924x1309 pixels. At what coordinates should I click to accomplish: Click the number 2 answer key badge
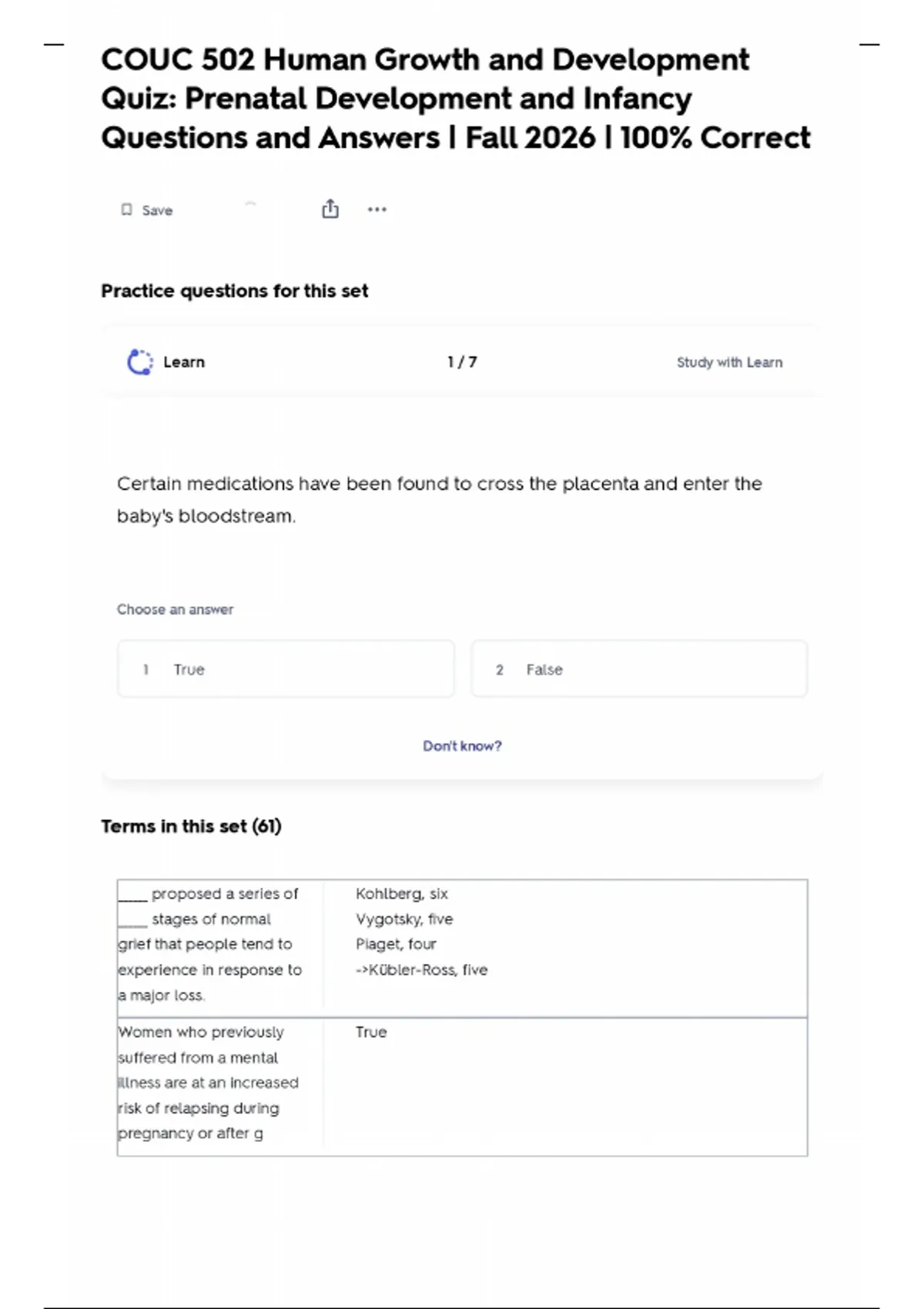500,670
